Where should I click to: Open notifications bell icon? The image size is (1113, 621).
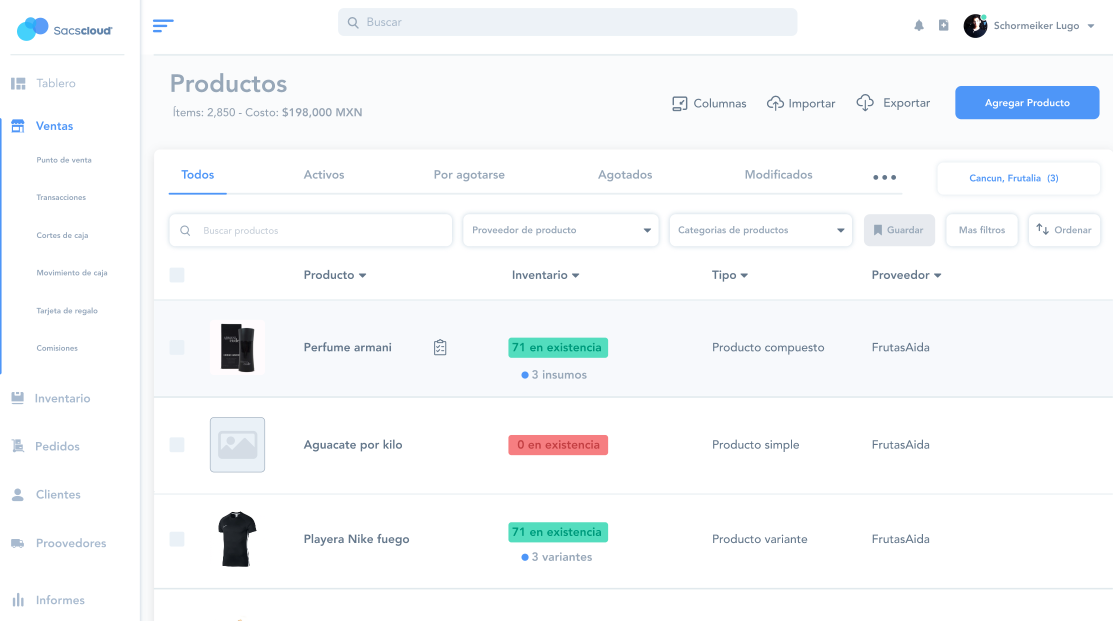pos(919,26)
